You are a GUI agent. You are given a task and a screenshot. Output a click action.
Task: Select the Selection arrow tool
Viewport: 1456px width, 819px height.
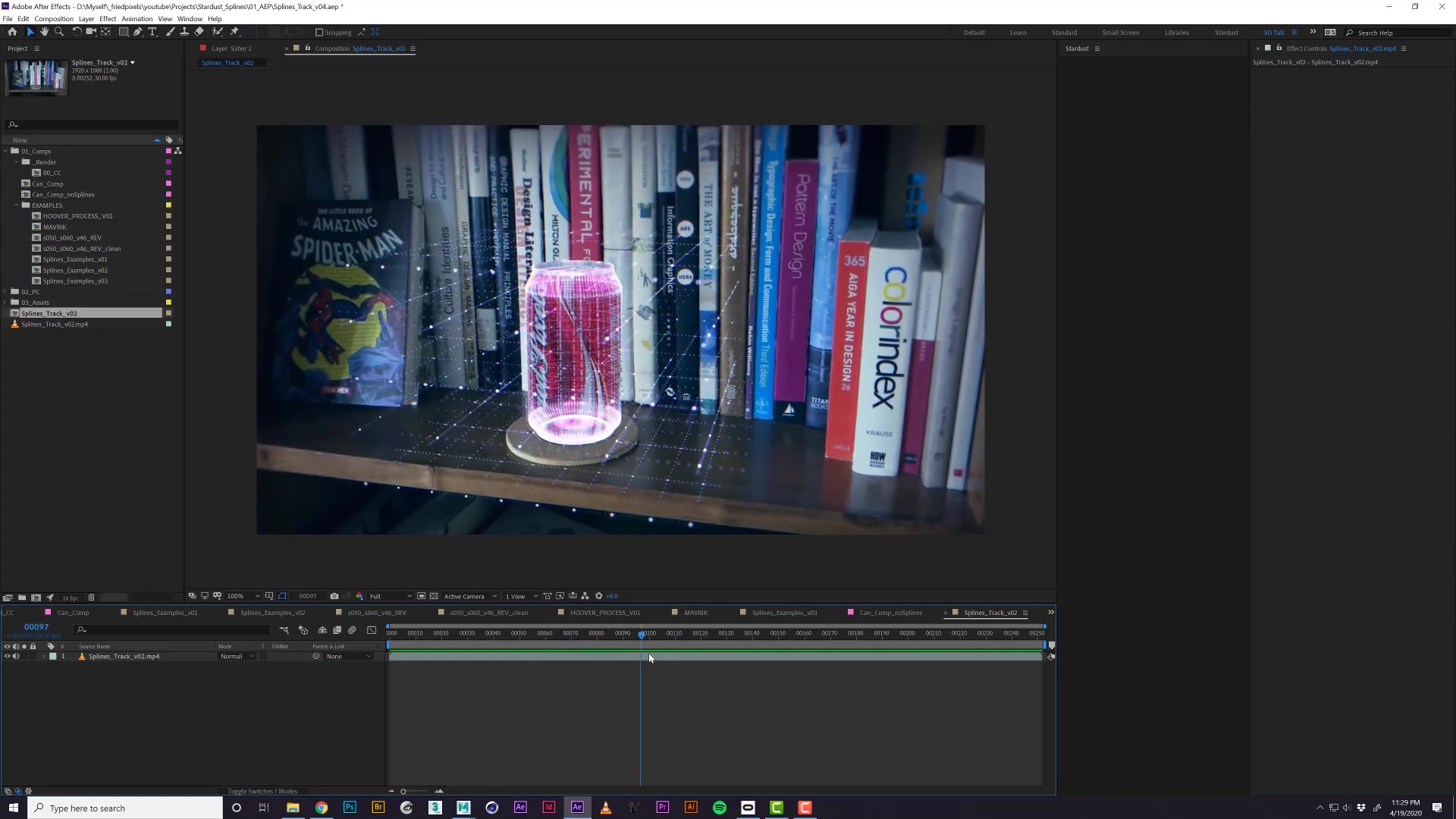(30, 32)
